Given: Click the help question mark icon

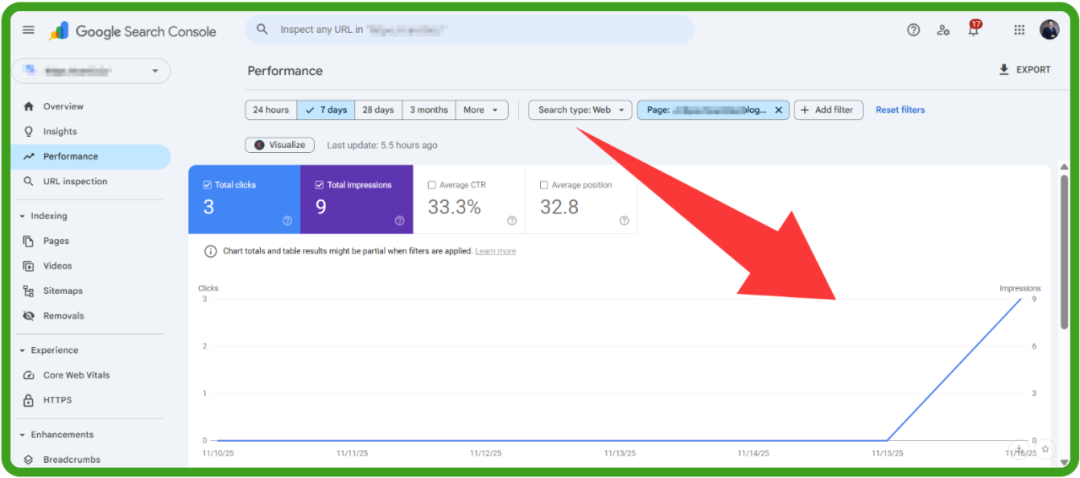Looking at the screenshot, I should click(x=913, y=30).
